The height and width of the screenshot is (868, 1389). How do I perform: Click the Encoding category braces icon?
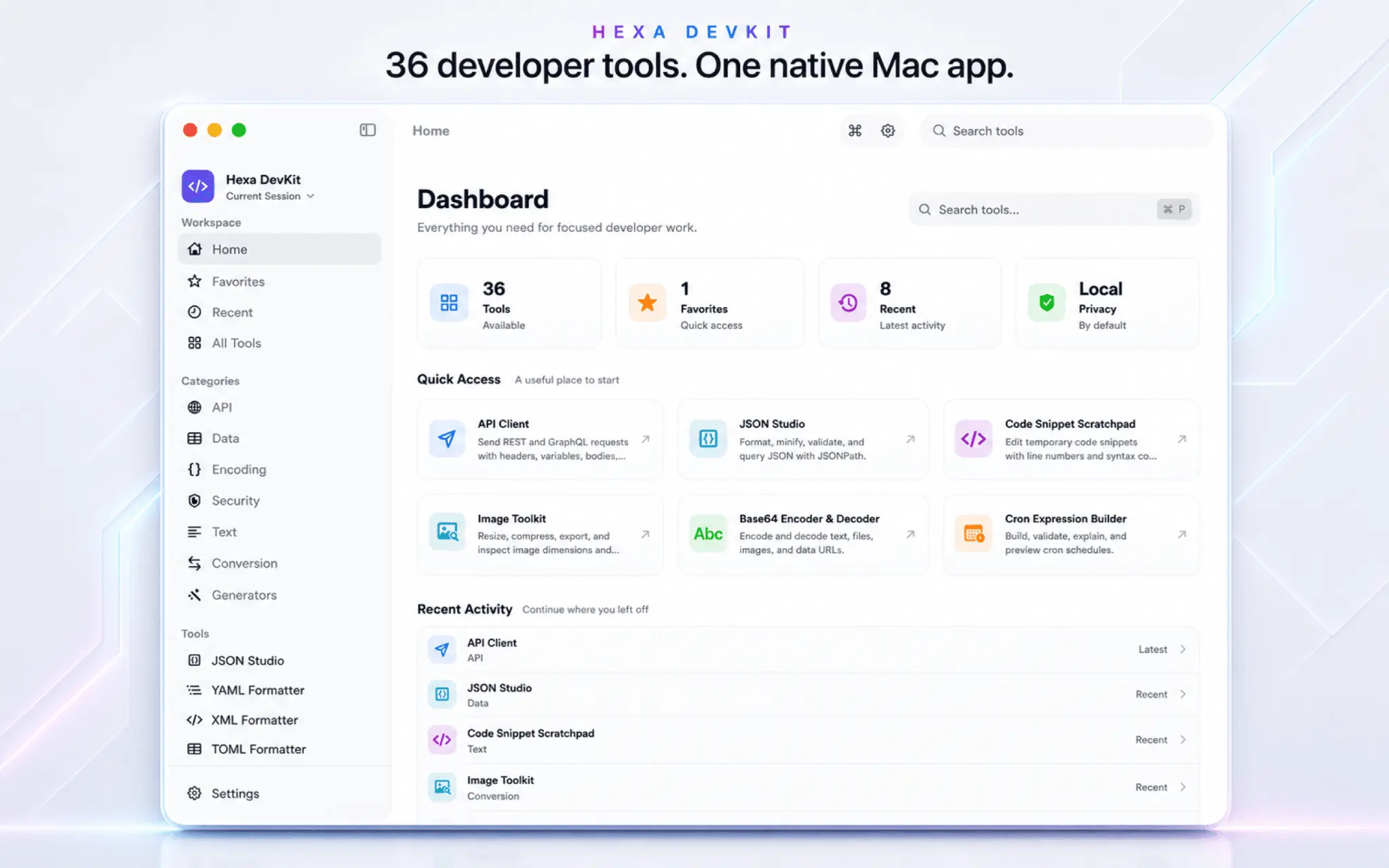click(195, 469)
